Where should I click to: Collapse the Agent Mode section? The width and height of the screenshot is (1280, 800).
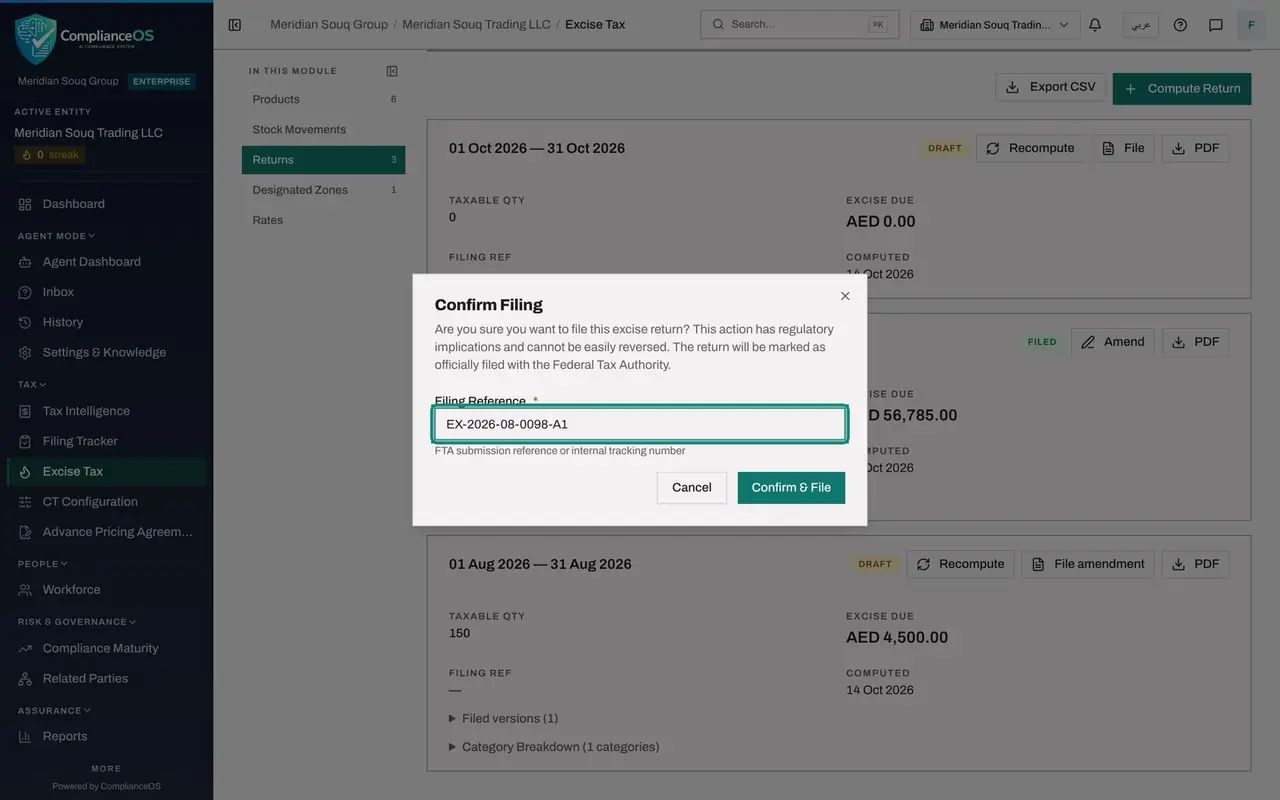click(x=56, y=236)
